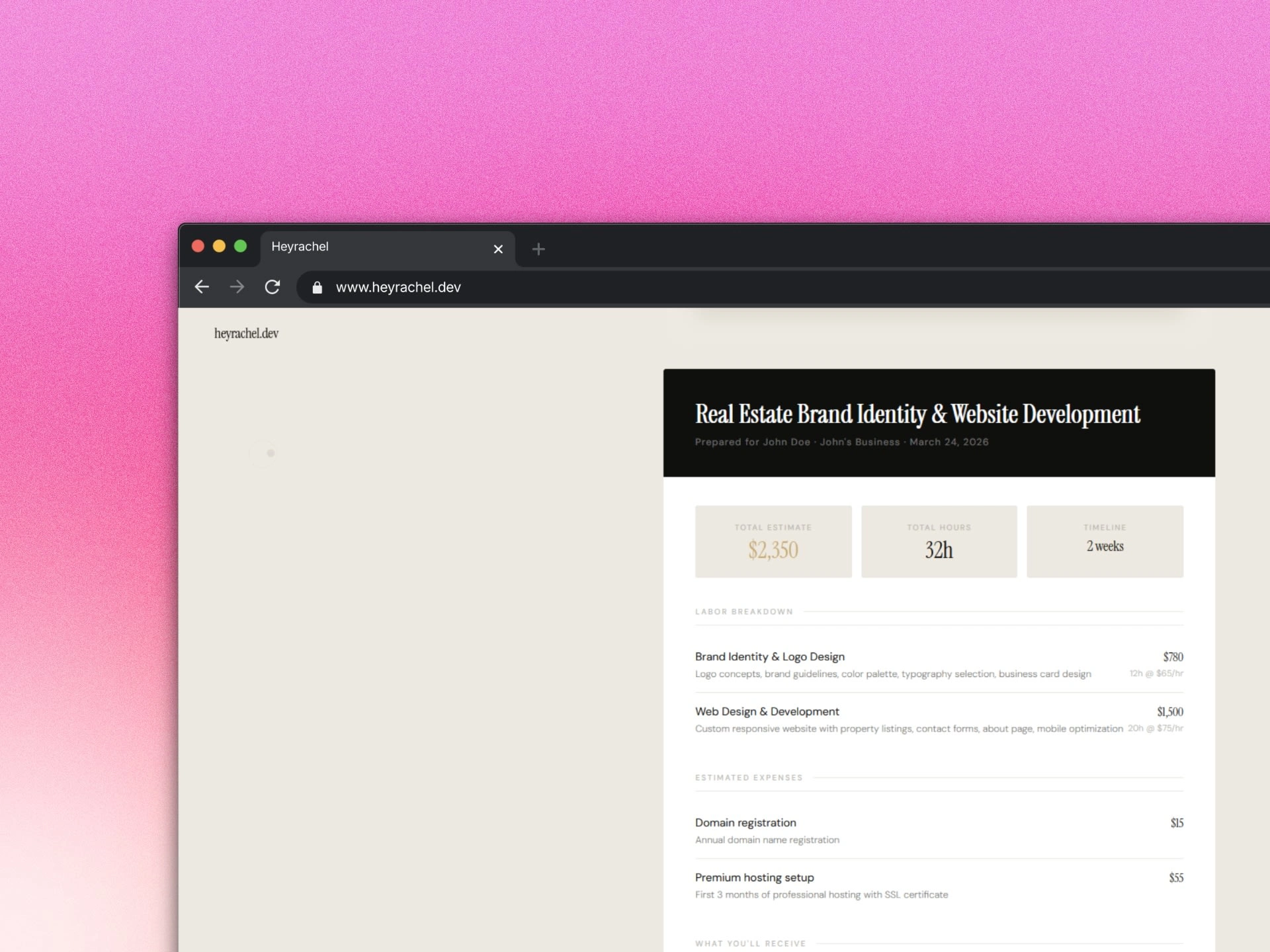
Task: Select the Heyrachel browser tab
Action: (x=370, y=247)
